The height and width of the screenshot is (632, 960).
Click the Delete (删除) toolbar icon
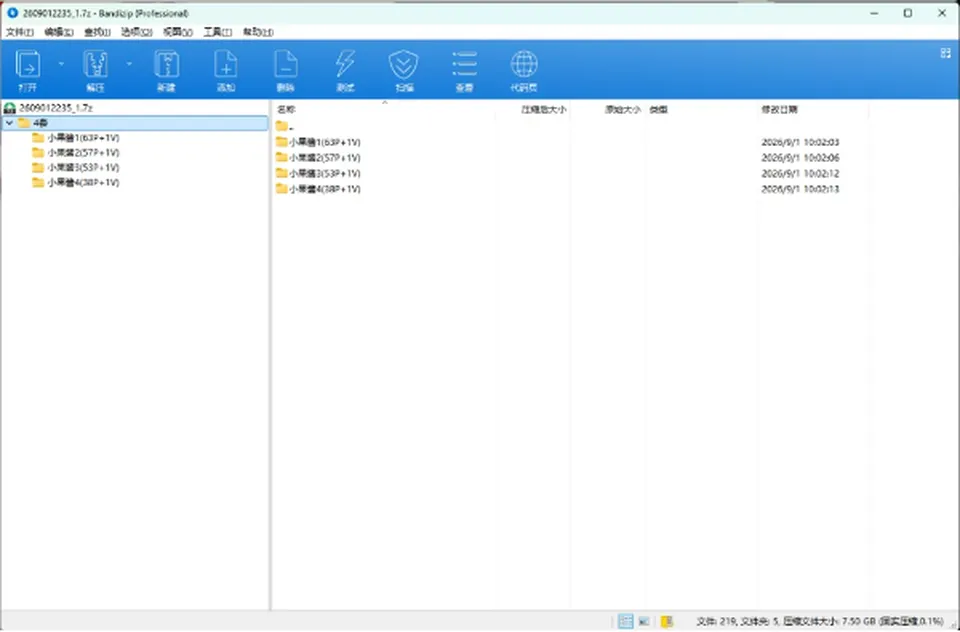285,70
